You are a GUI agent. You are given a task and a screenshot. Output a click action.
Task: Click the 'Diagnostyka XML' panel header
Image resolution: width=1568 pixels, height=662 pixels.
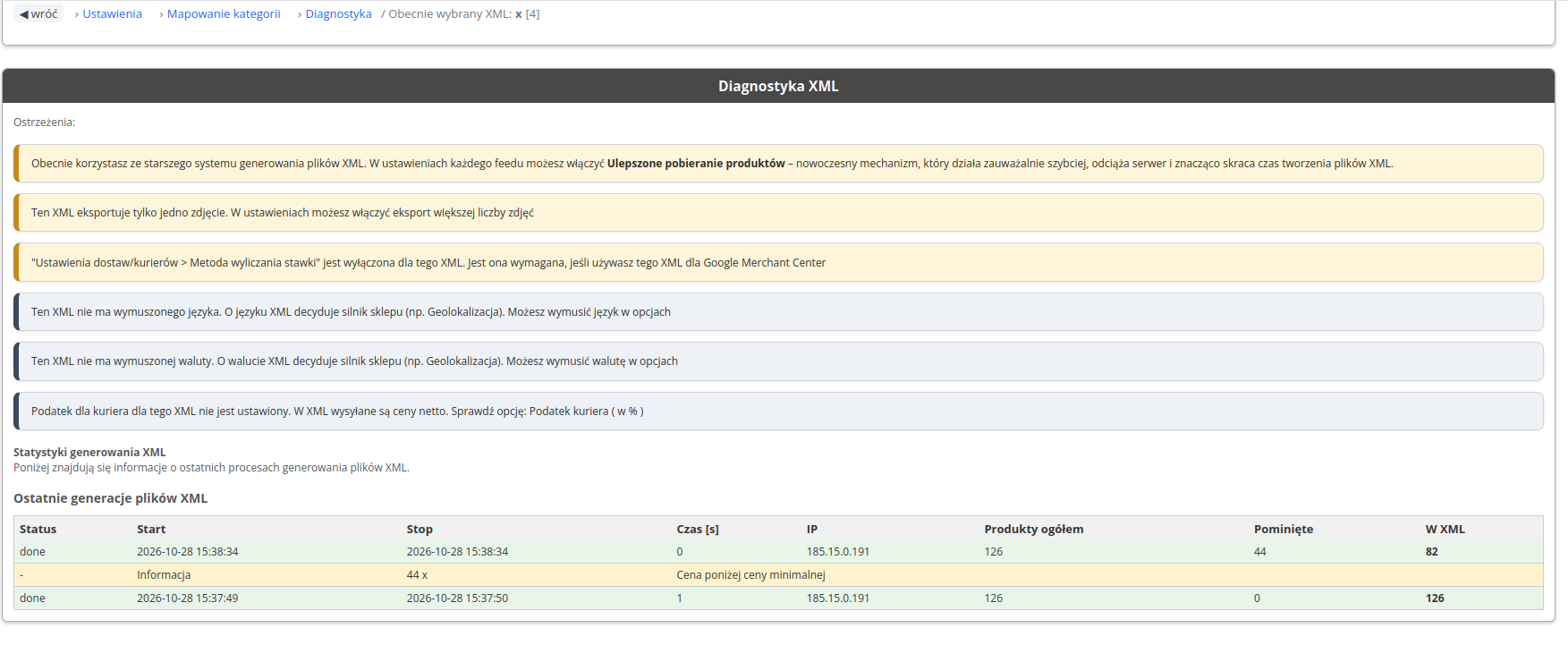(x=778, y=86)
